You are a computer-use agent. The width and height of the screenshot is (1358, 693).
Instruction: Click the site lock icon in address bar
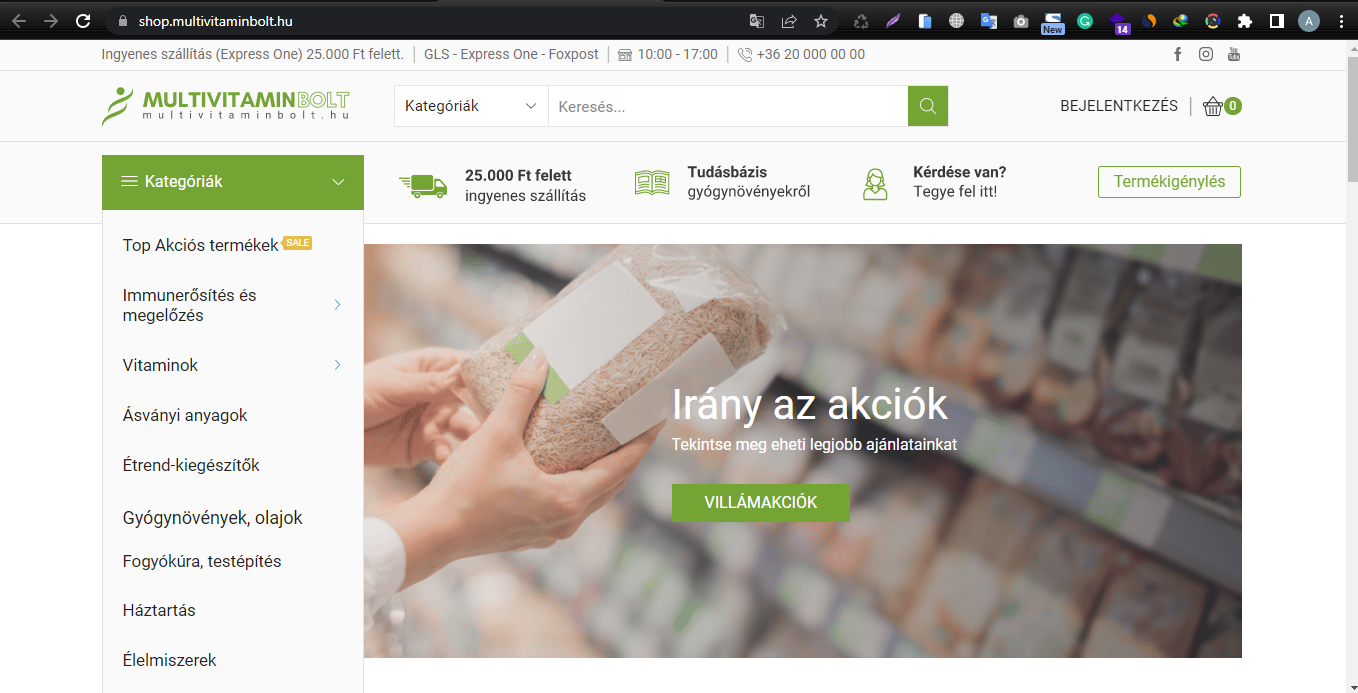tap(124, 20)
